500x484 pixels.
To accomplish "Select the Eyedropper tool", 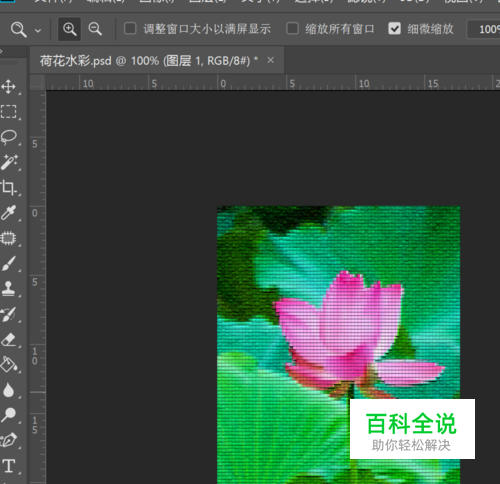I will pos(9,213).
